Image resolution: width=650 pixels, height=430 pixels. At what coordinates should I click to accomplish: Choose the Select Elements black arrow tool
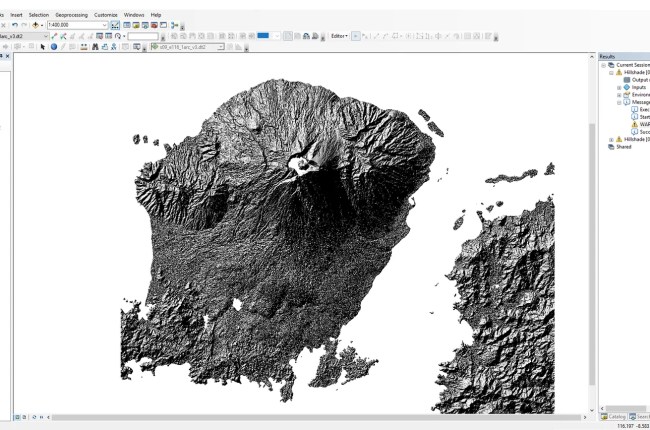(43, 47)
